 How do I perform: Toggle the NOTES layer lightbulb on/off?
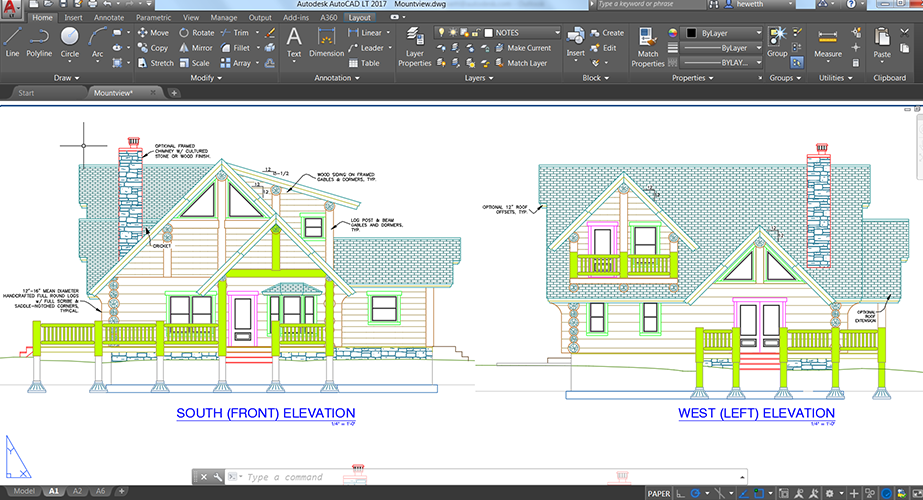click(441, 32)
